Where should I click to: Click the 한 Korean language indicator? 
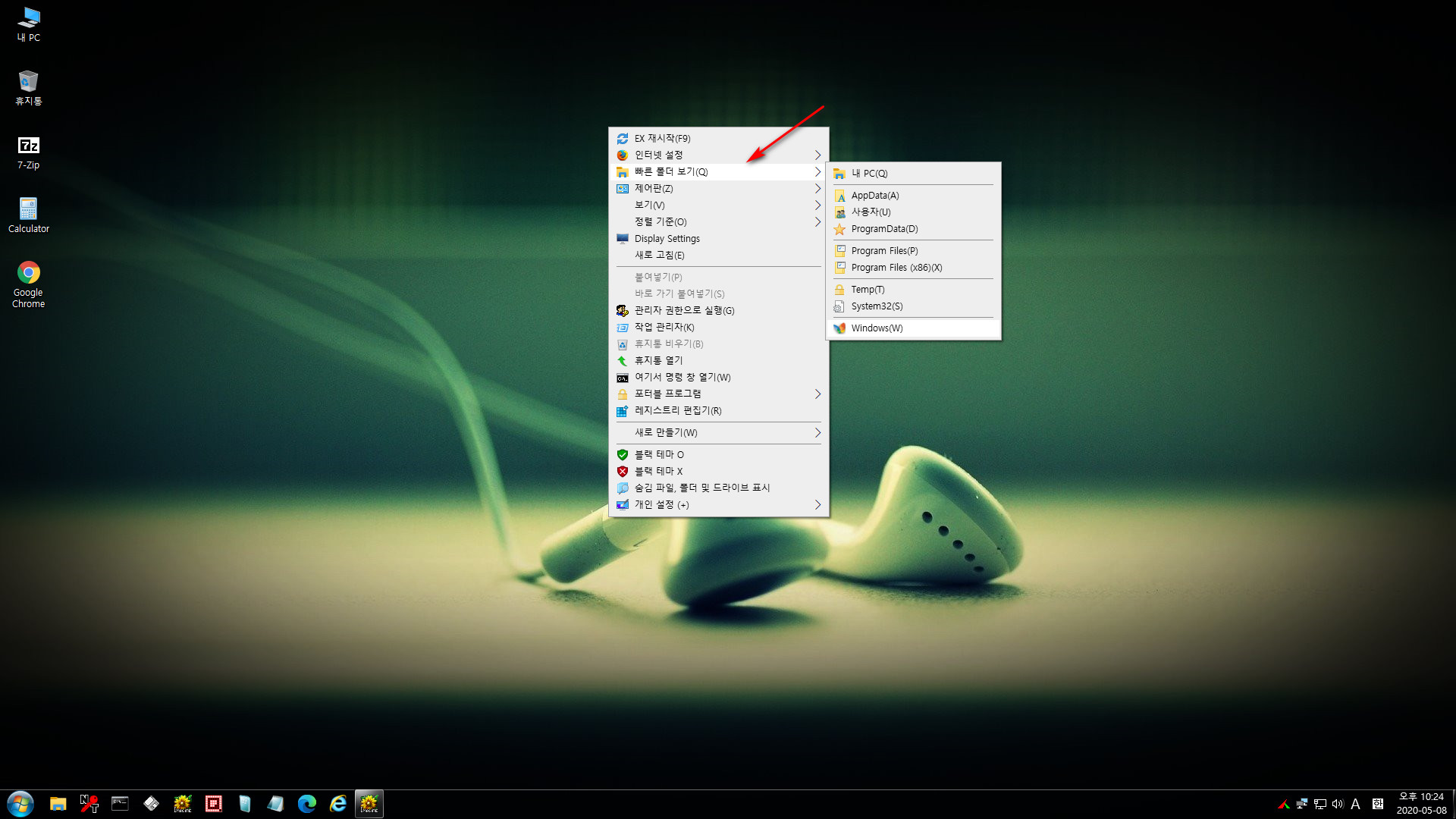(1378, 805)
